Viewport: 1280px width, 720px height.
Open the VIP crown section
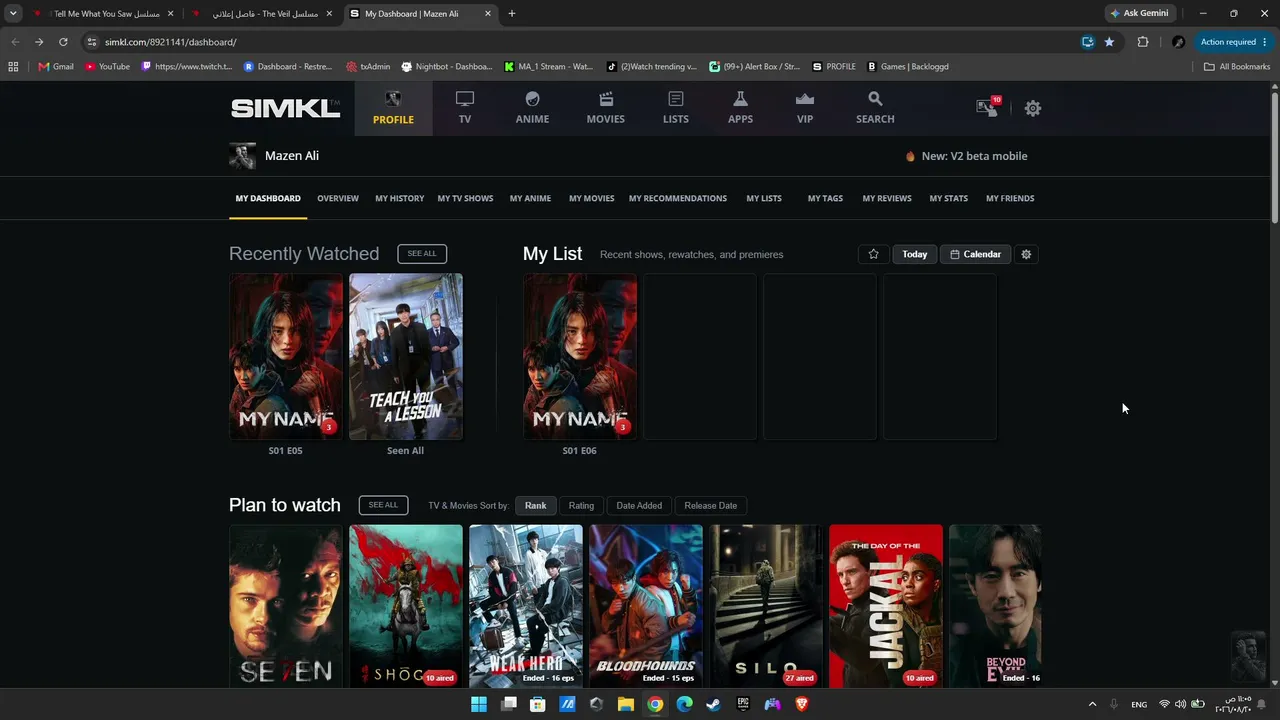(x=805, y=108)
